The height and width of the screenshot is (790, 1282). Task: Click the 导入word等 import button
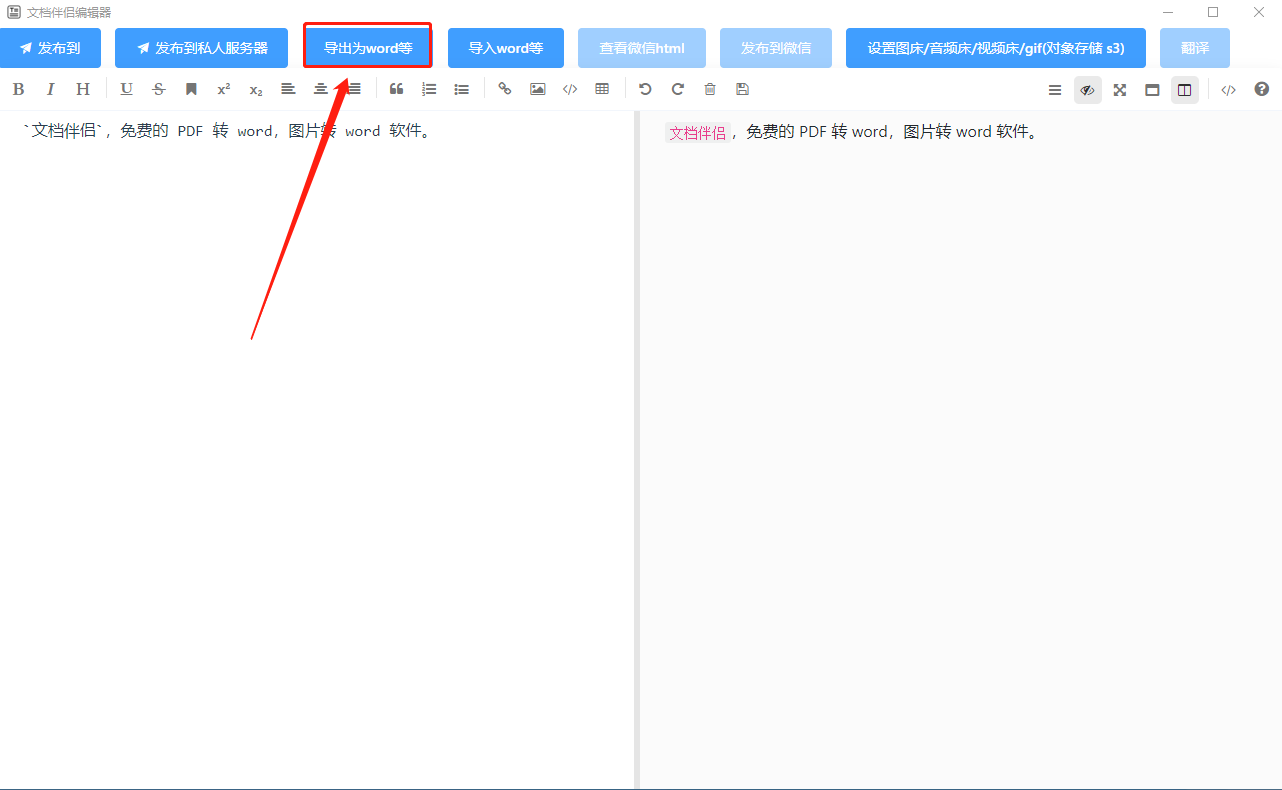pyautogui.click(x=506, y=48)
